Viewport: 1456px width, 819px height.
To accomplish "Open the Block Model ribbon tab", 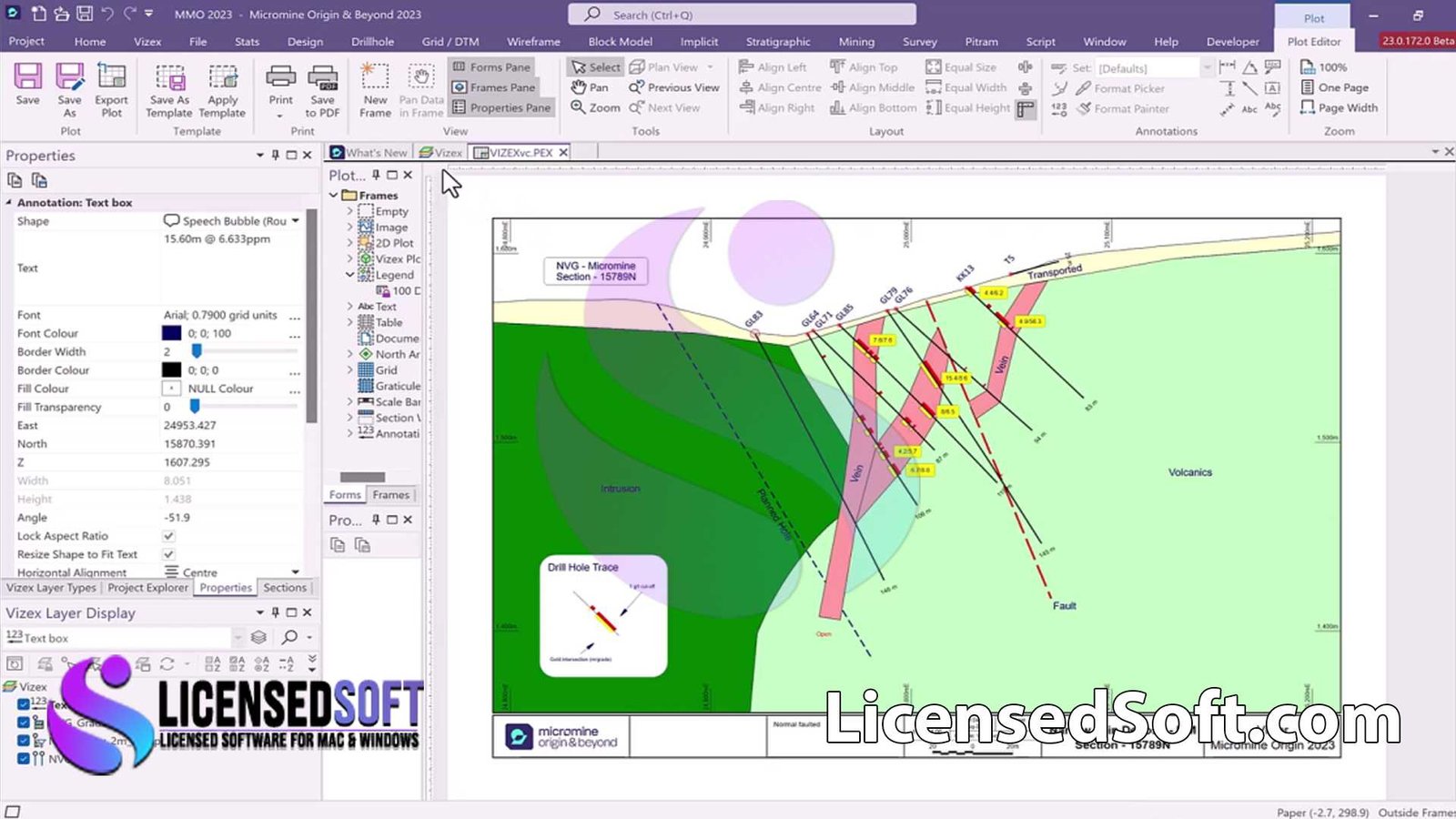I will [x=620, y=42].
